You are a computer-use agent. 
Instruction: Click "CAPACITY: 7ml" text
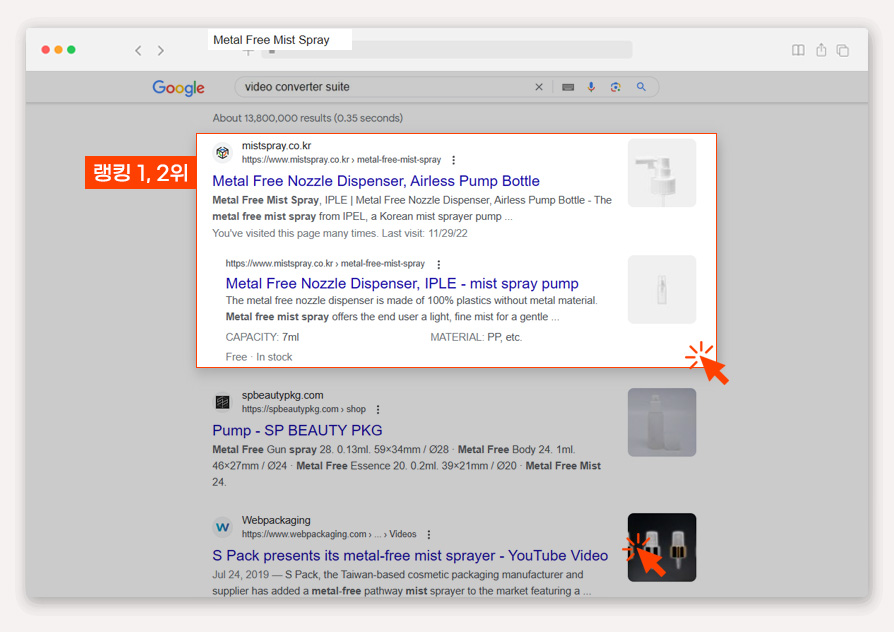262,337
